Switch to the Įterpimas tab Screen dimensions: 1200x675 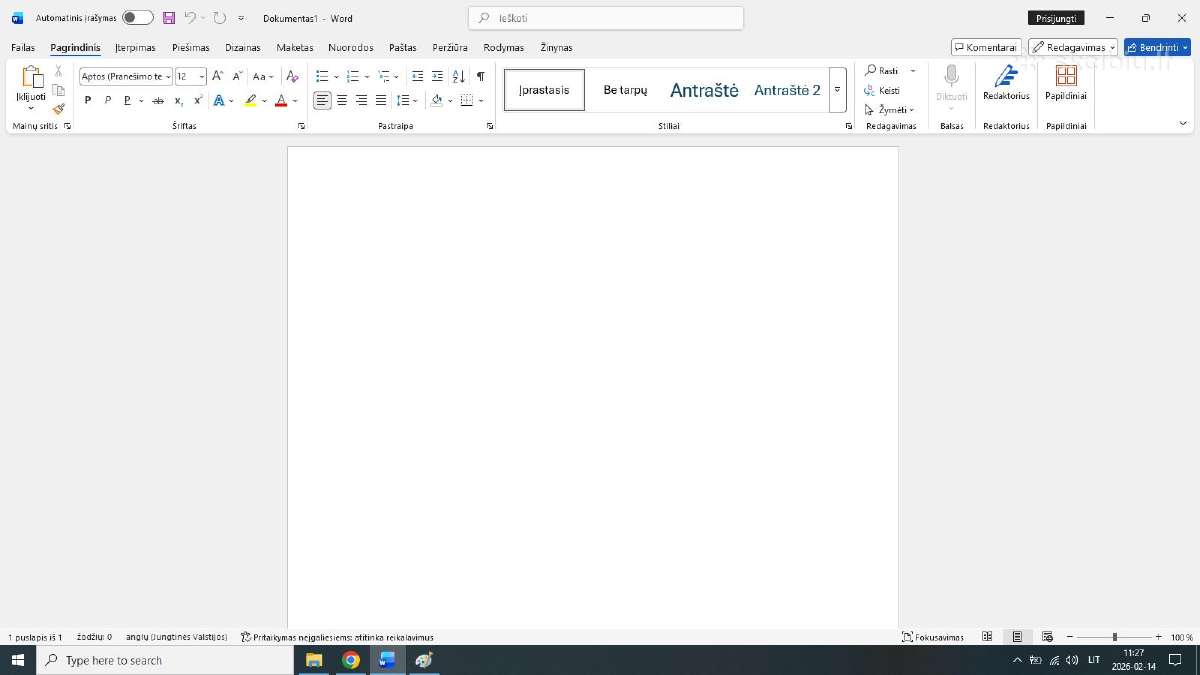(135, 47)
